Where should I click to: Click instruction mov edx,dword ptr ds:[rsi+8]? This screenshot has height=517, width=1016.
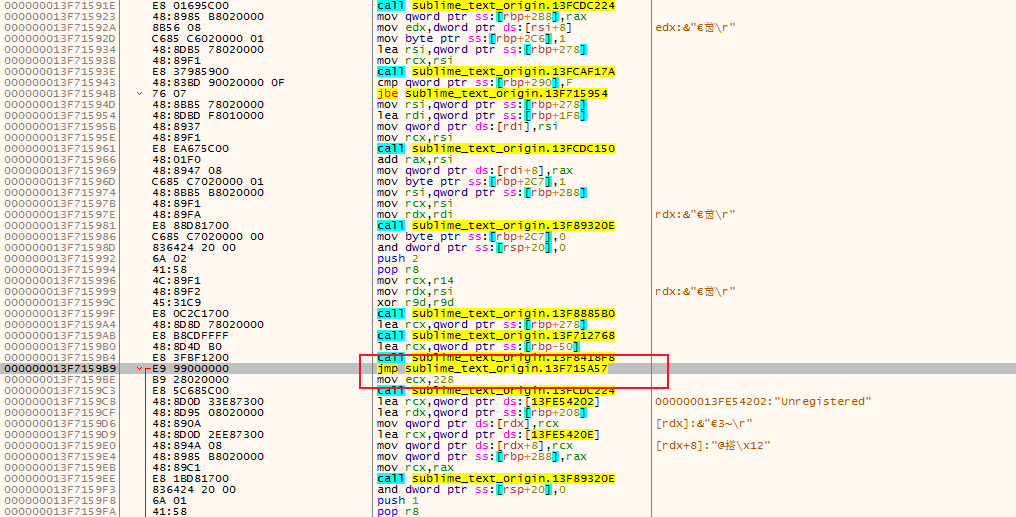[x=474, y=28]
